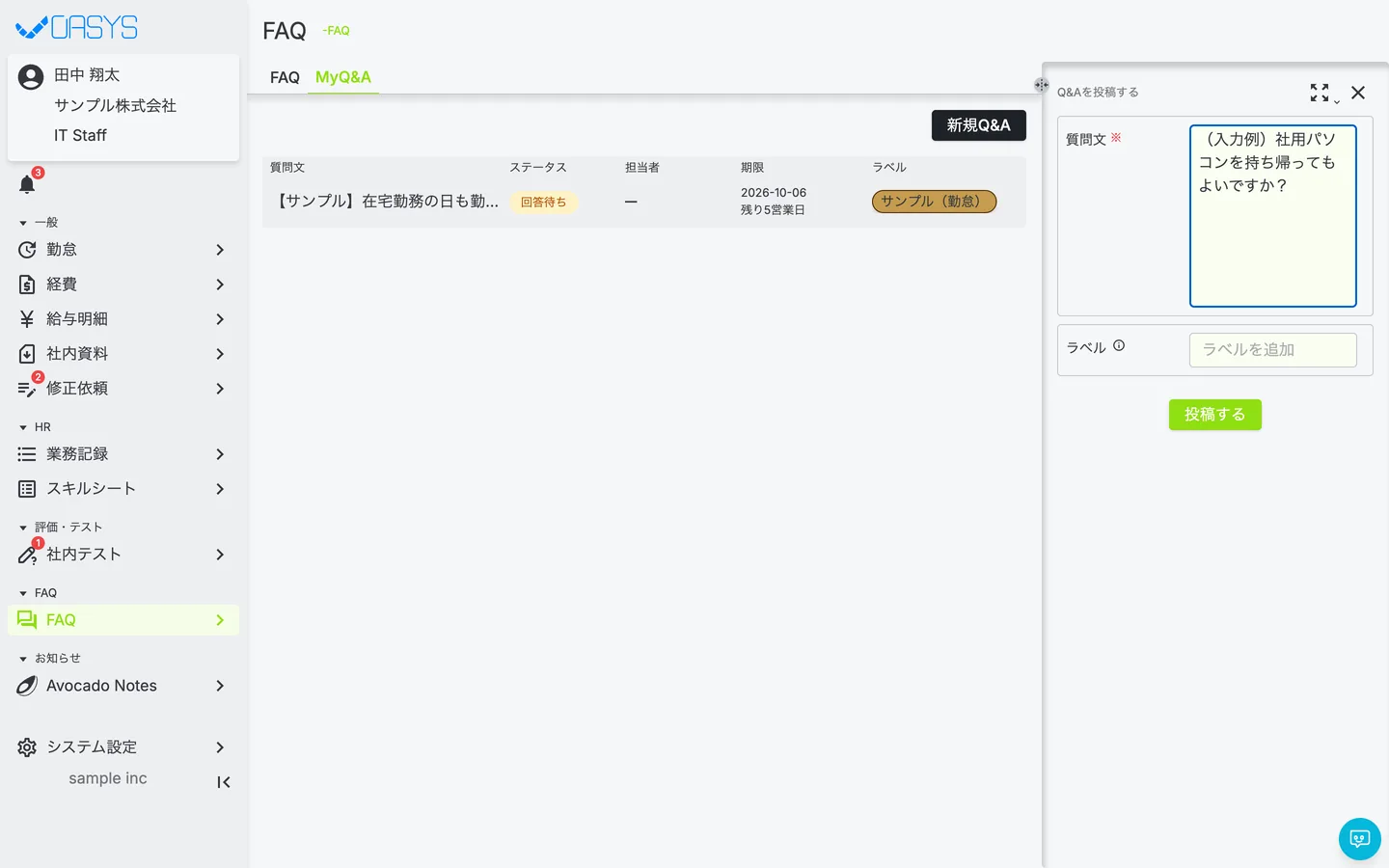
Task: Click the システム設定 gear icon
Action: (x=27, y=747)
